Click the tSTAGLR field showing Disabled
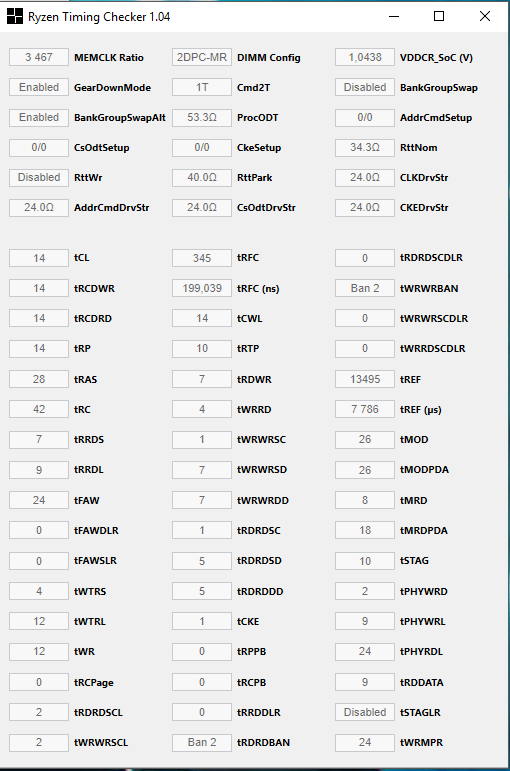Screen dimensions: 510x771 (365, 712)
